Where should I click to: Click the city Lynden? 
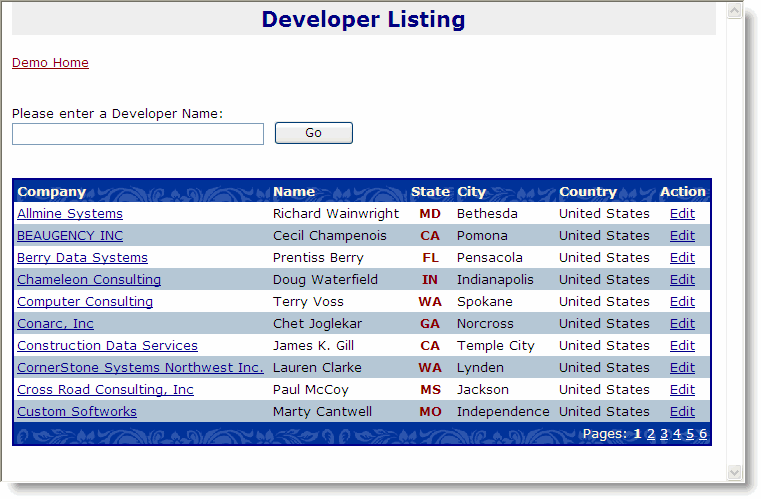tap(480, 367)
